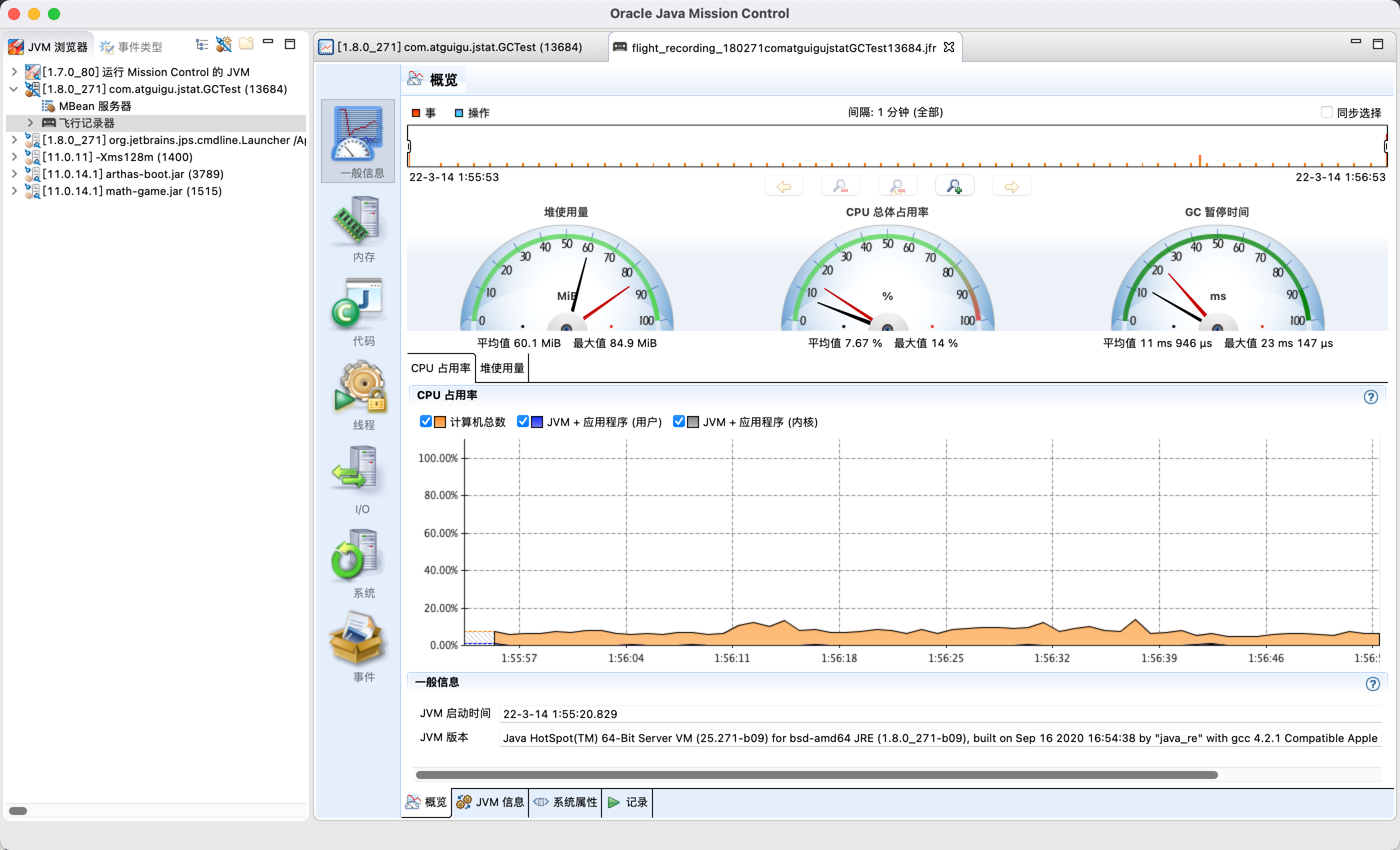Open help for CPU 占用率 section
This screenshot has width=1400, height=850.
point(1370,396)
